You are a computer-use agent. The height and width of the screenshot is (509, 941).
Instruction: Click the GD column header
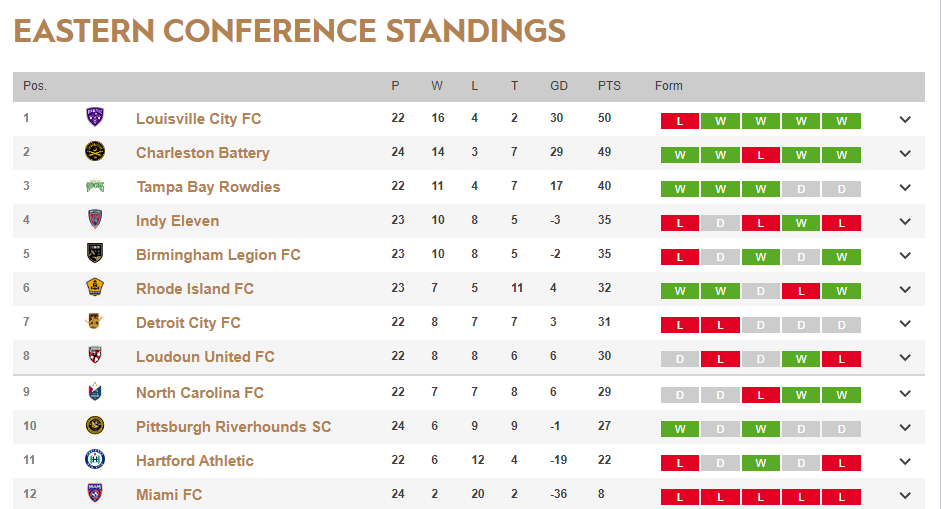click(559, 86)
